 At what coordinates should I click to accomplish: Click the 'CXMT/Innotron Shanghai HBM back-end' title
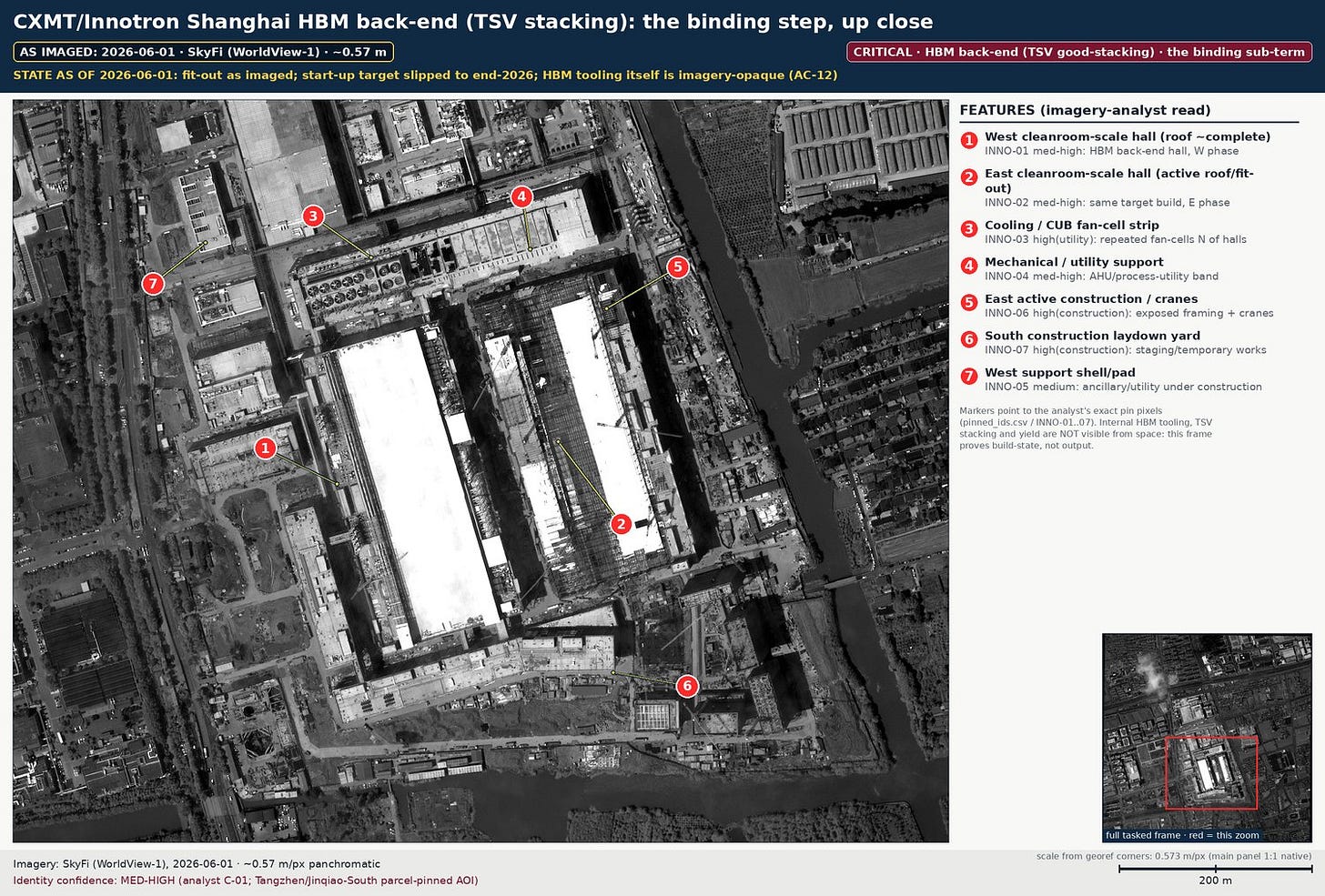473,22
